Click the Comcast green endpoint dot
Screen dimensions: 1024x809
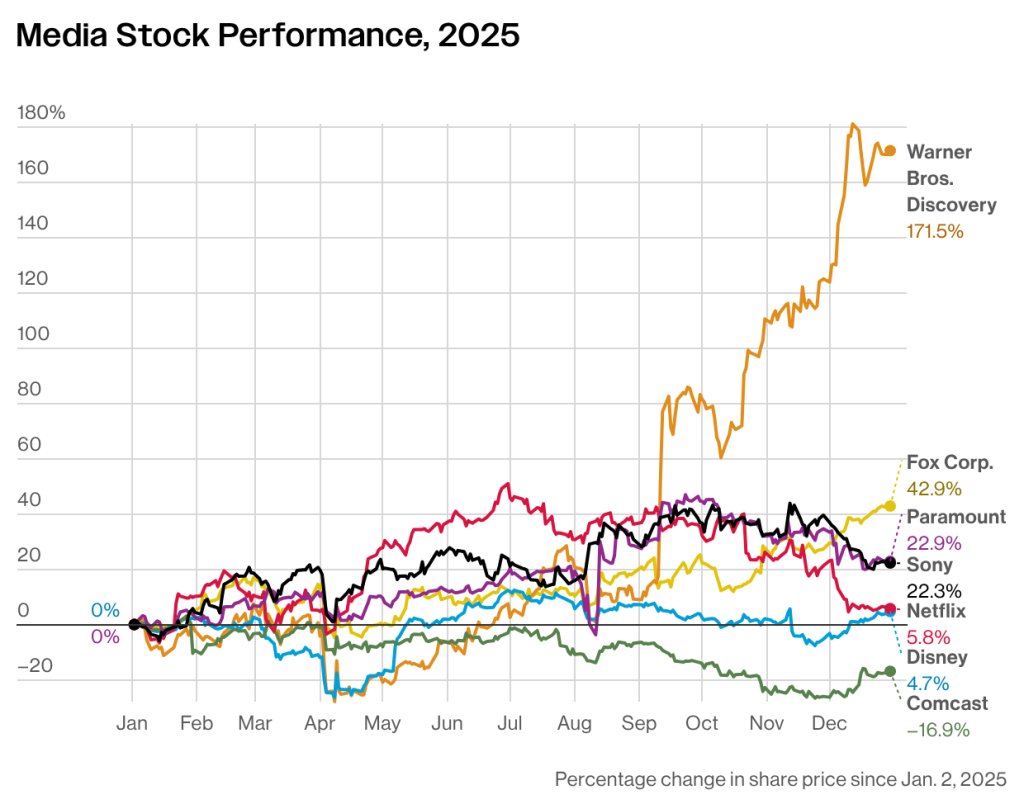(x=889, y=671)
